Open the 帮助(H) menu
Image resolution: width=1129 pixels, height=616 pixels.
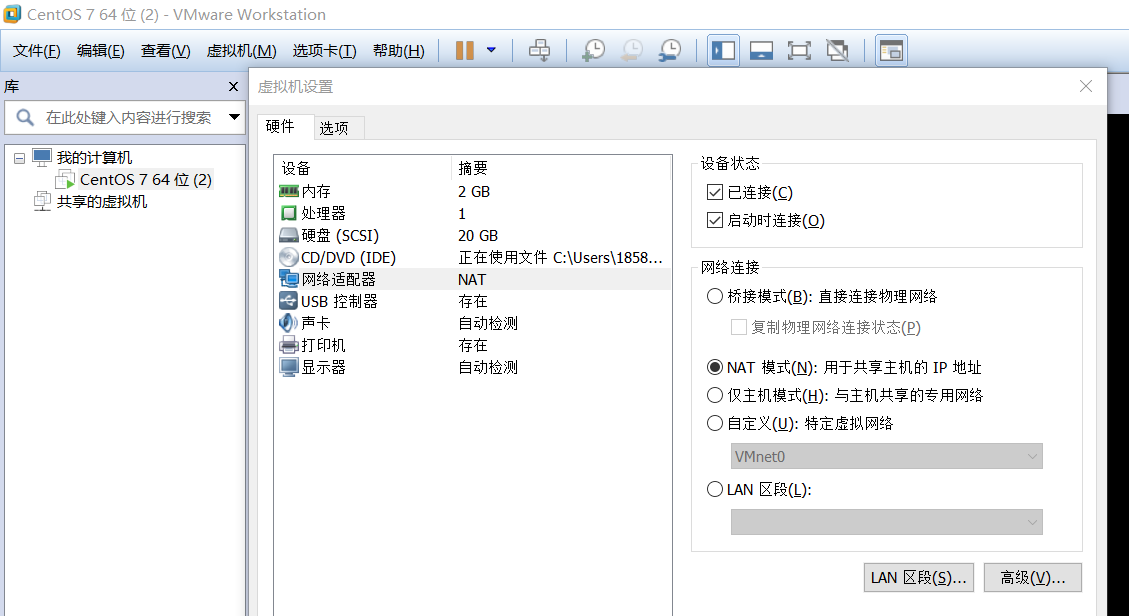pos(399,51)
